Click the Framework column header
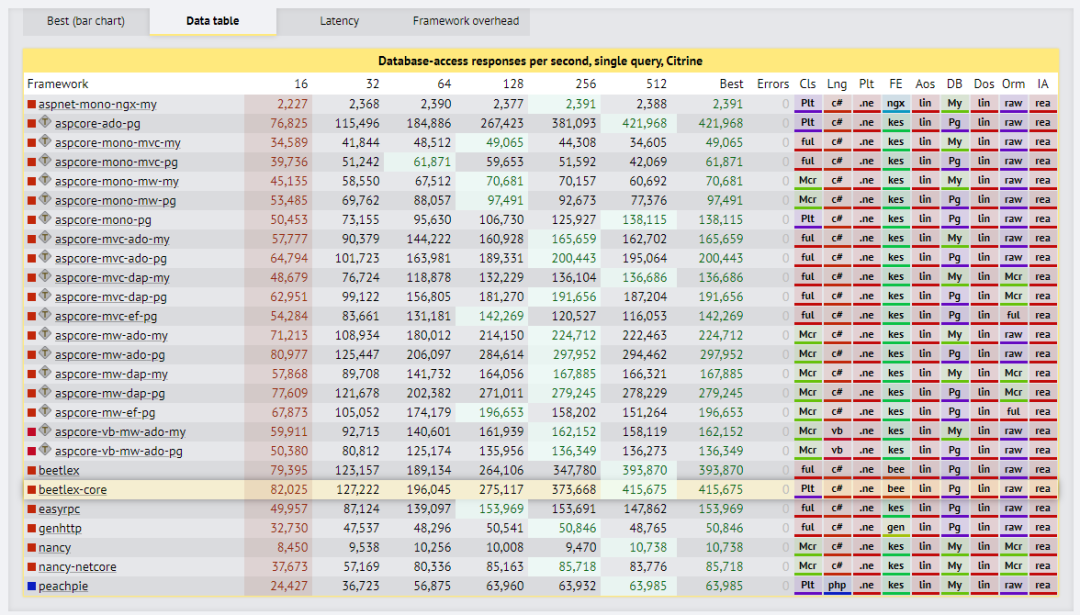This screenshot has width=1080, height=615. [58, 84]
